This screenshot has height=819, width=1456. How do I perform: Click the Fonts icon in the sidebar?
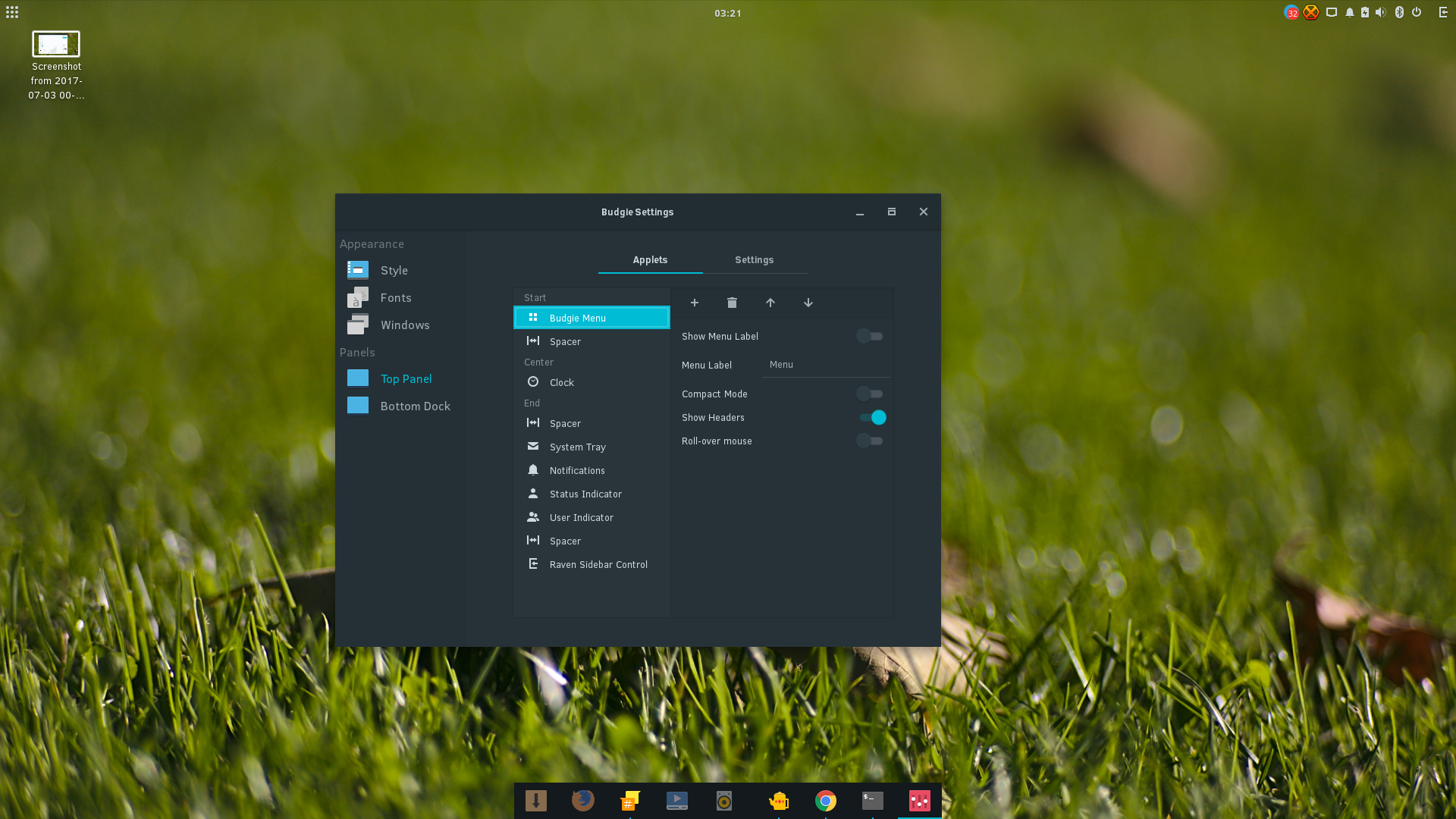click(358, 297)
